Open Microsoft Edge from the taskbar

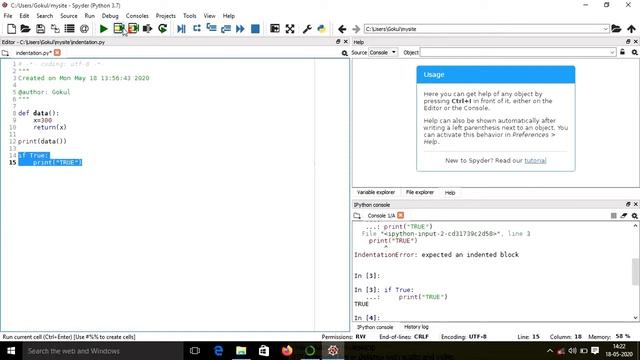click(218, 351)
